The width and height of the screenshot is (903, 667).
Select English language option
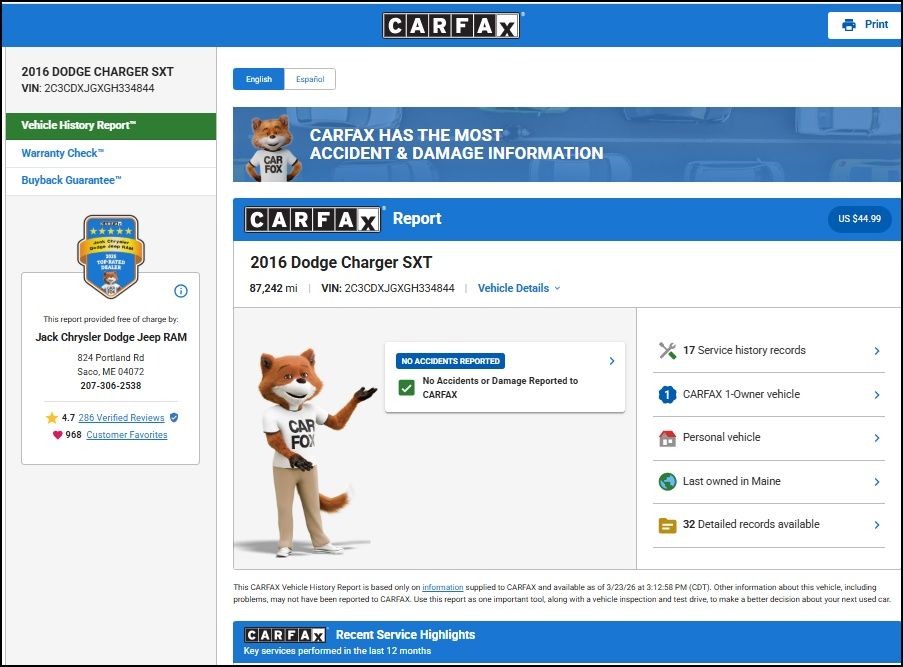click(x=259, y=79)
